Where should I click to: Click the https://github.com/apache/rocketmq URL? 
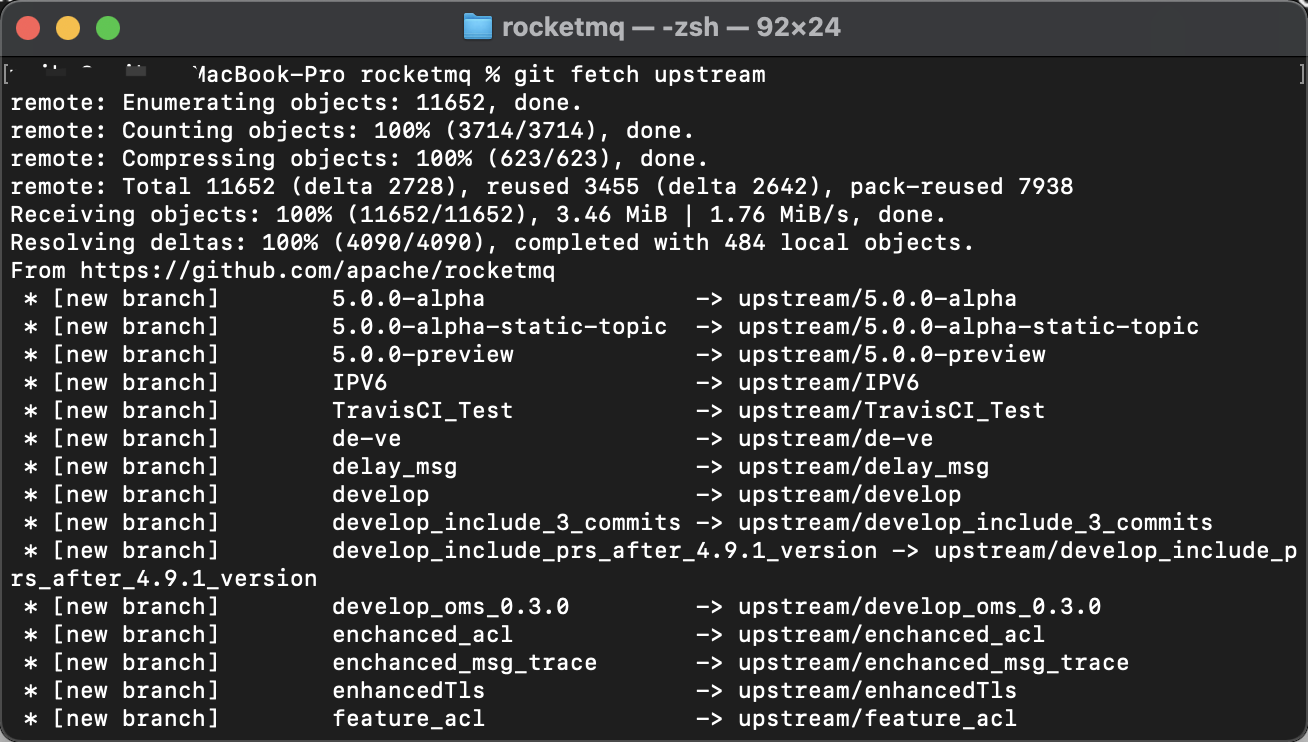point(317,271)
